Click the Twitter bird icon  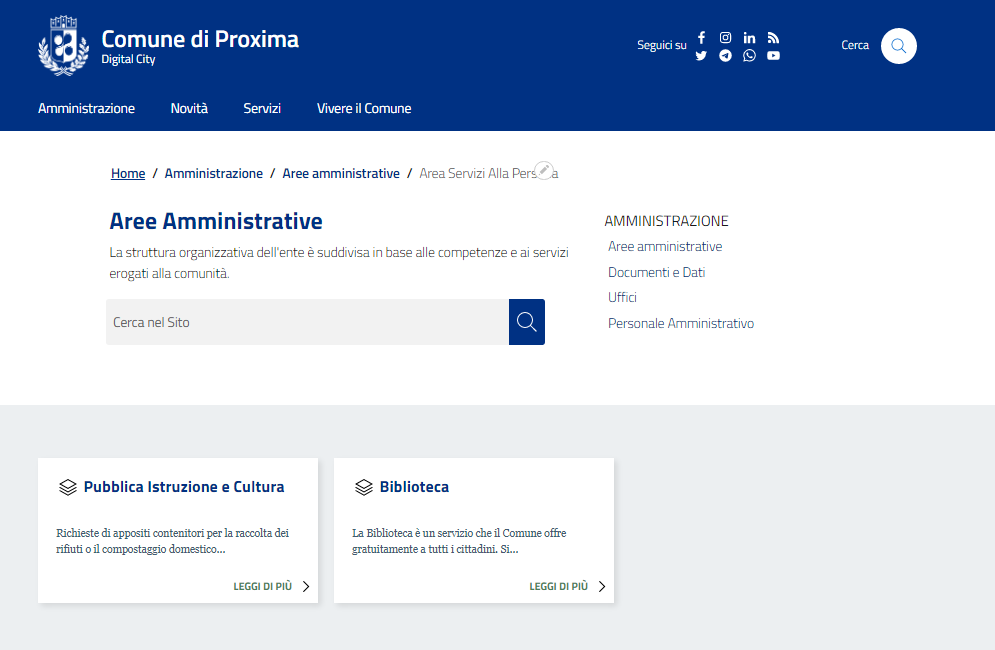click(701, 56)
